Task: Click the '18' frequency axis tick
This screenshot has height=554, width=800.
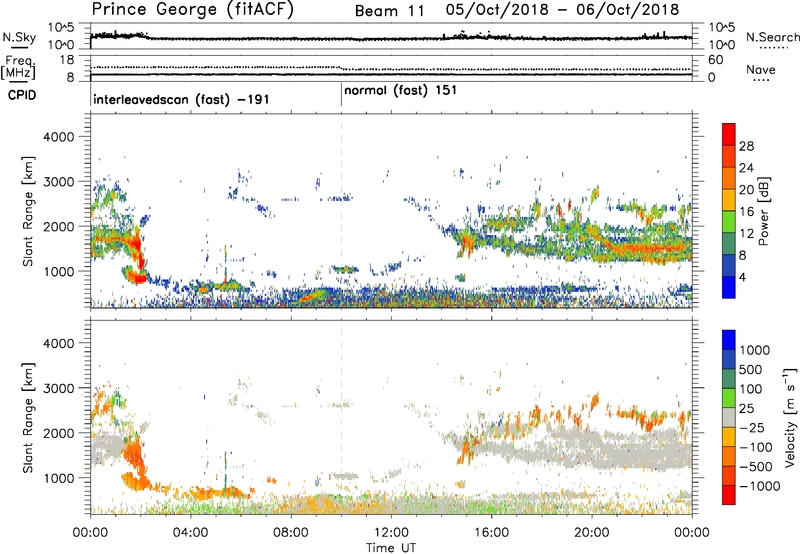Action: click(x=67, y=60)
